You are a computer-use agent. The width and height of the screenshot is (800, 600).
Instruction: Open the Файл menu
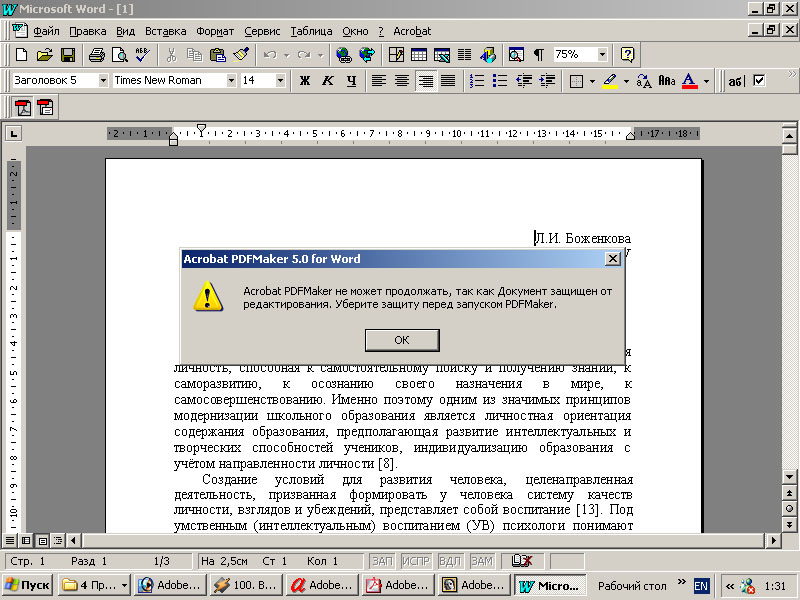tap(46, 31)
